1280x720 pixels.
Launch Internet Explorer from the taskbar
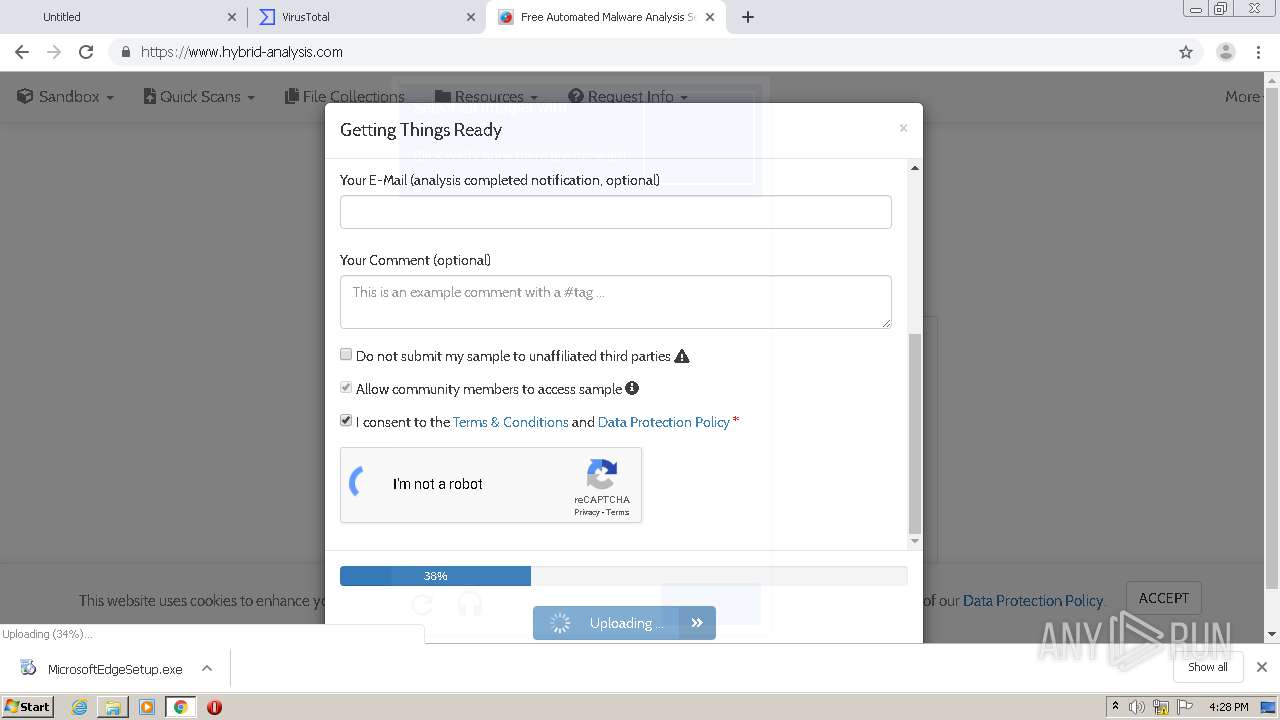[x=79, y=707]
